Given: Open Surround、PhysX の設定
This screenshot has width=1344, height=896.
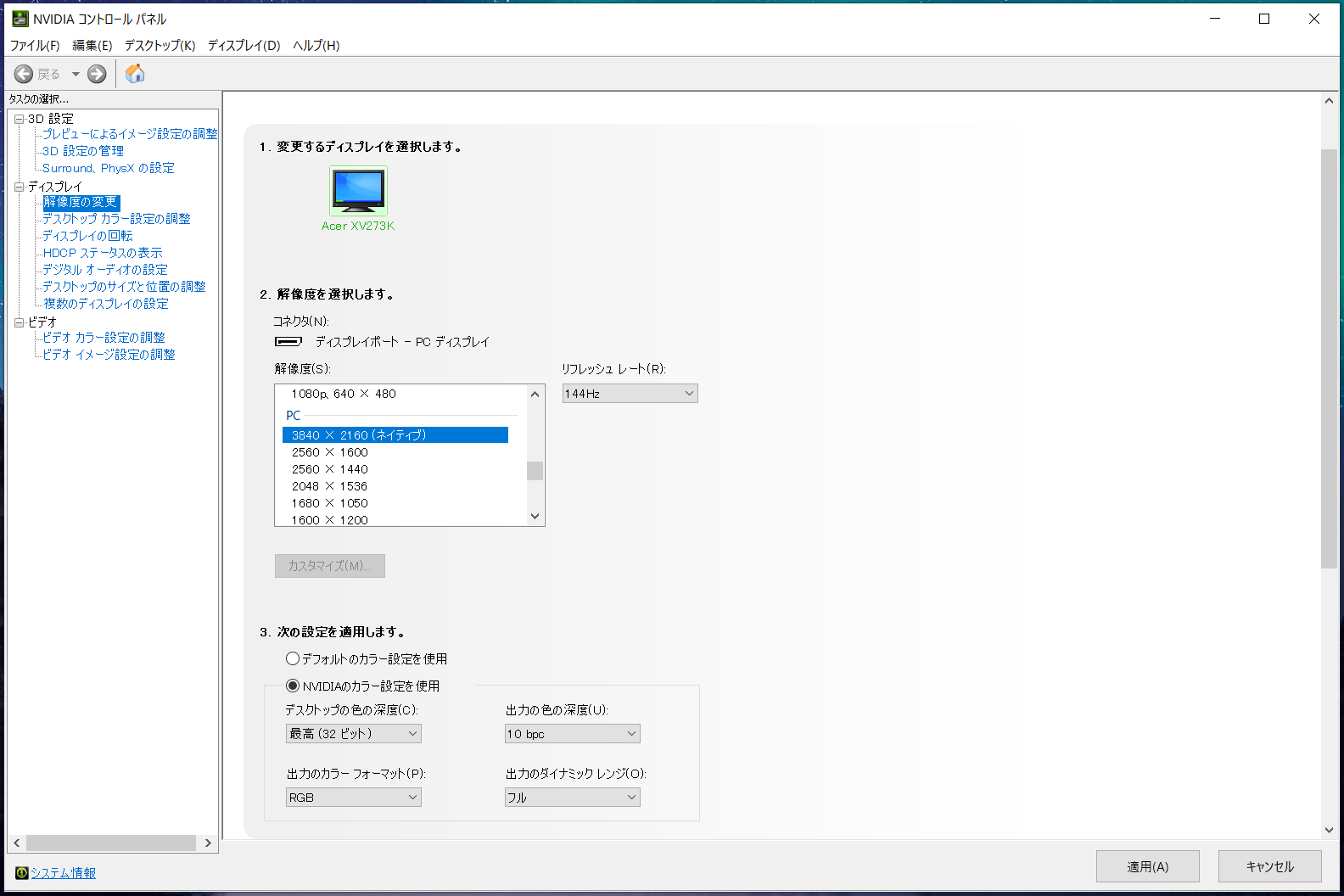Looking at the screenshot, I should pos(109,168).
